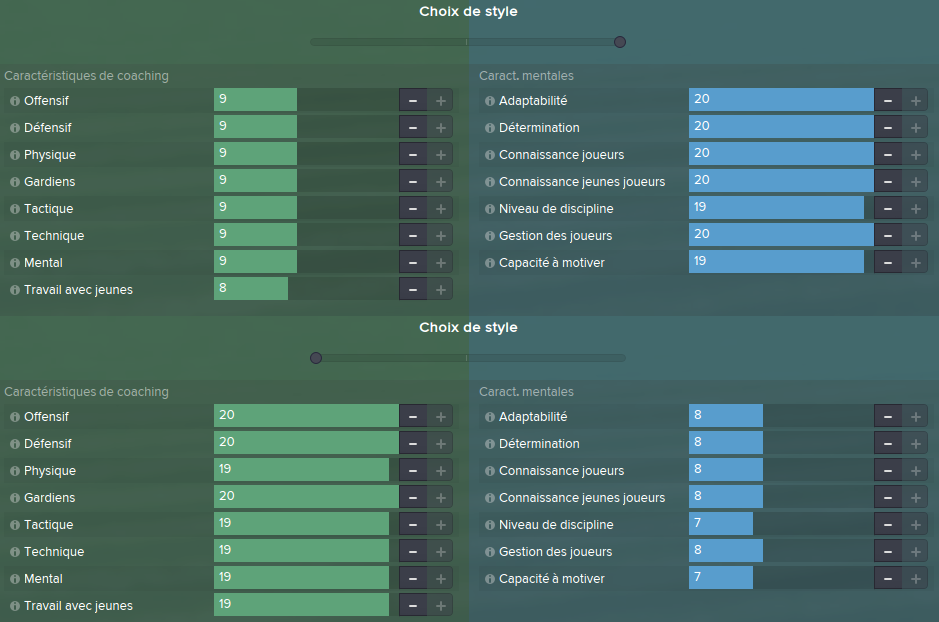Show info for Détermination rated 8
Viewport: 939px width, 622px height.
(x=490, y=444)
